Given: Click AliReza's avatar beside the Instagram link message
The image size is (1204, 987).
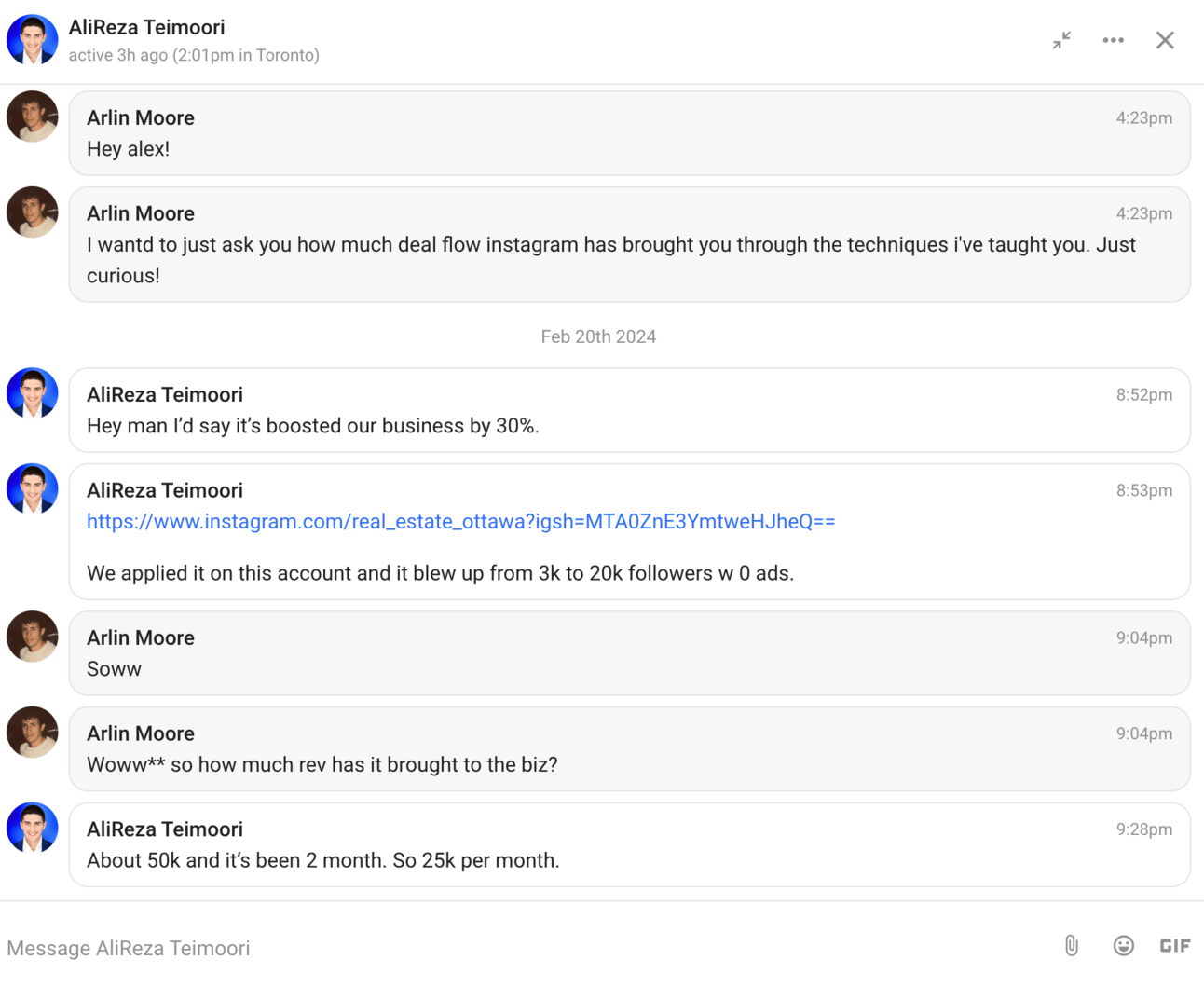Looking at the screenshot, I should (33, 489).
